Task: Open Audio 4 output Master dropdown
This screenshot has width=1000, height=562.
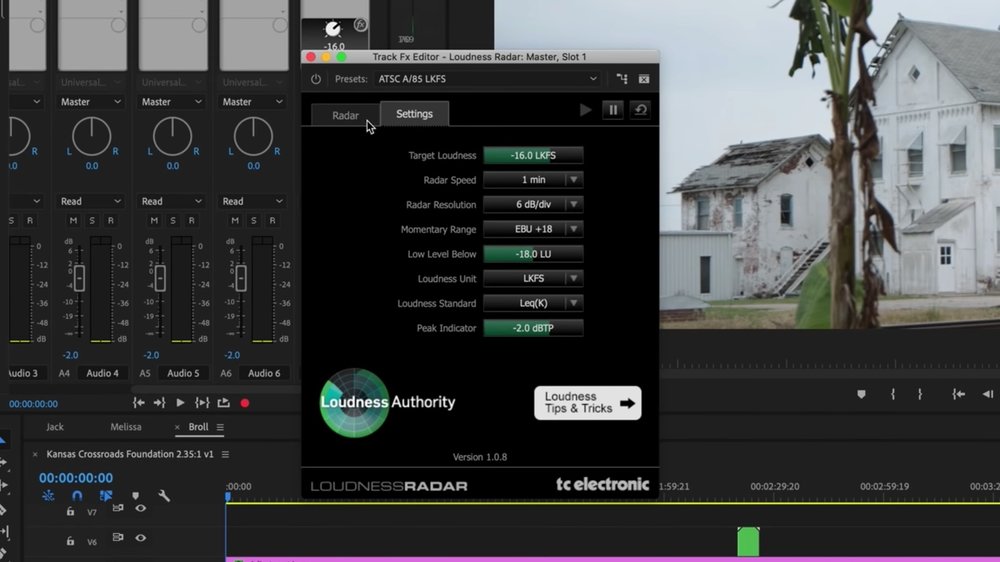Action: [x=91, y=102]
